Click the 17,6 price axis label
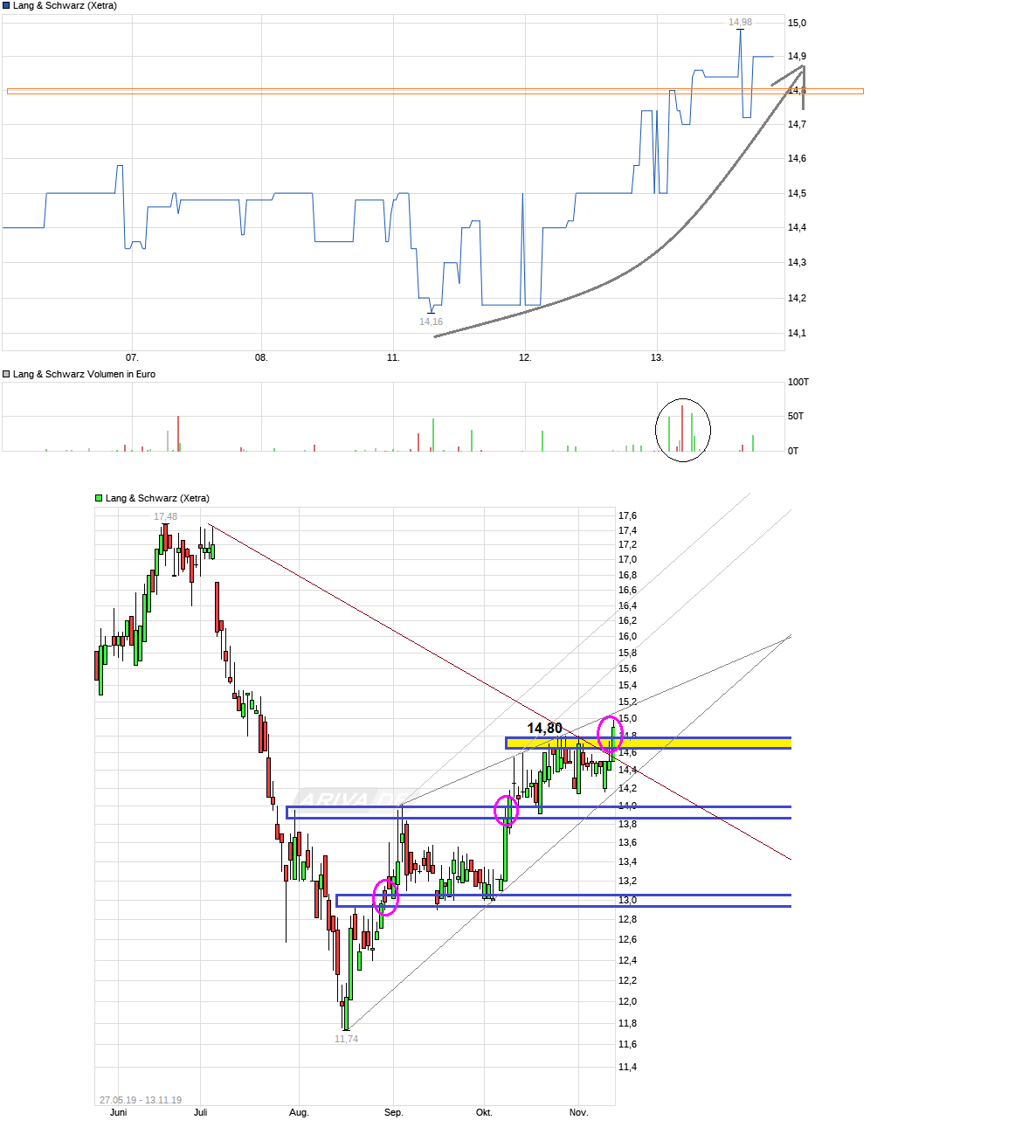 pyautogui.click(x=627, y=515)
